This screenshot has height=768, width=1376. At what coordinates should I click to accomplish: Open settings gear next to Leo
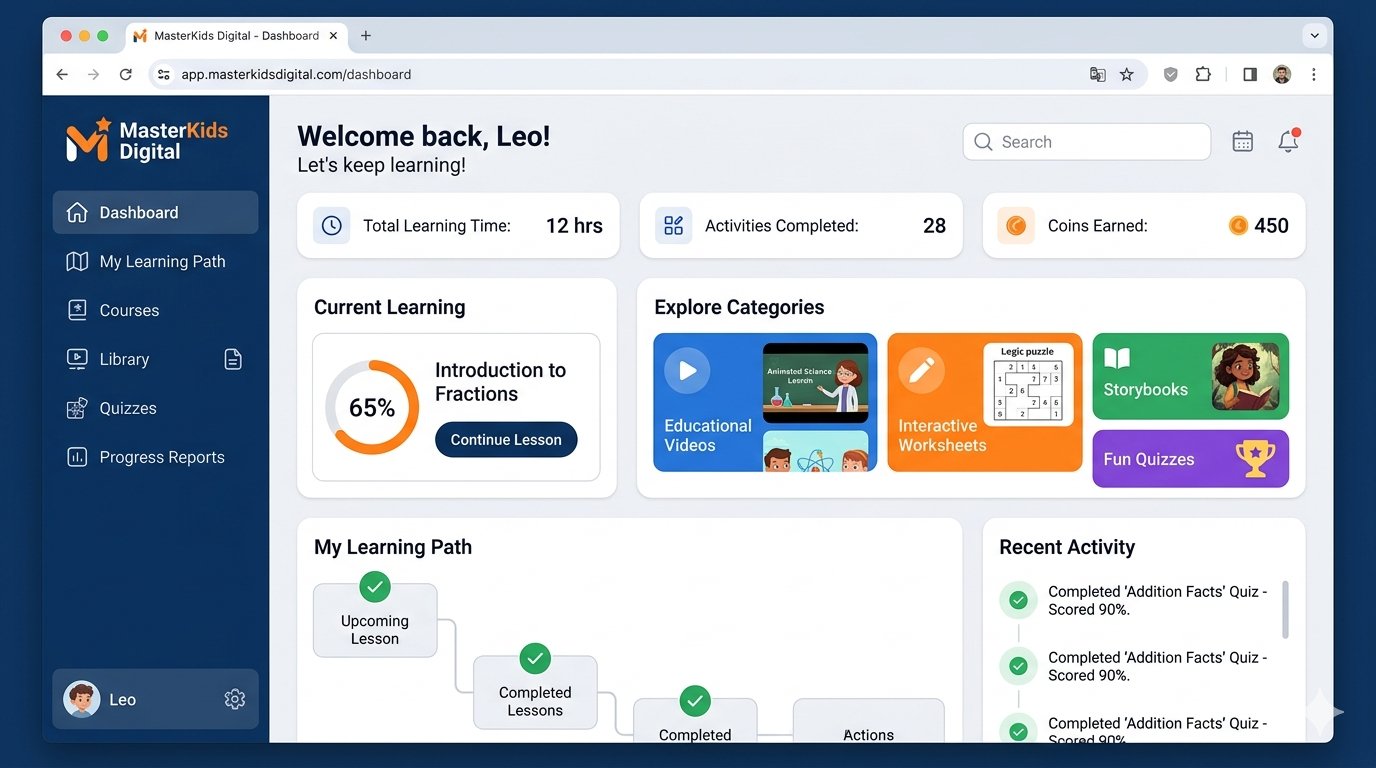click(x=235, y=699)
